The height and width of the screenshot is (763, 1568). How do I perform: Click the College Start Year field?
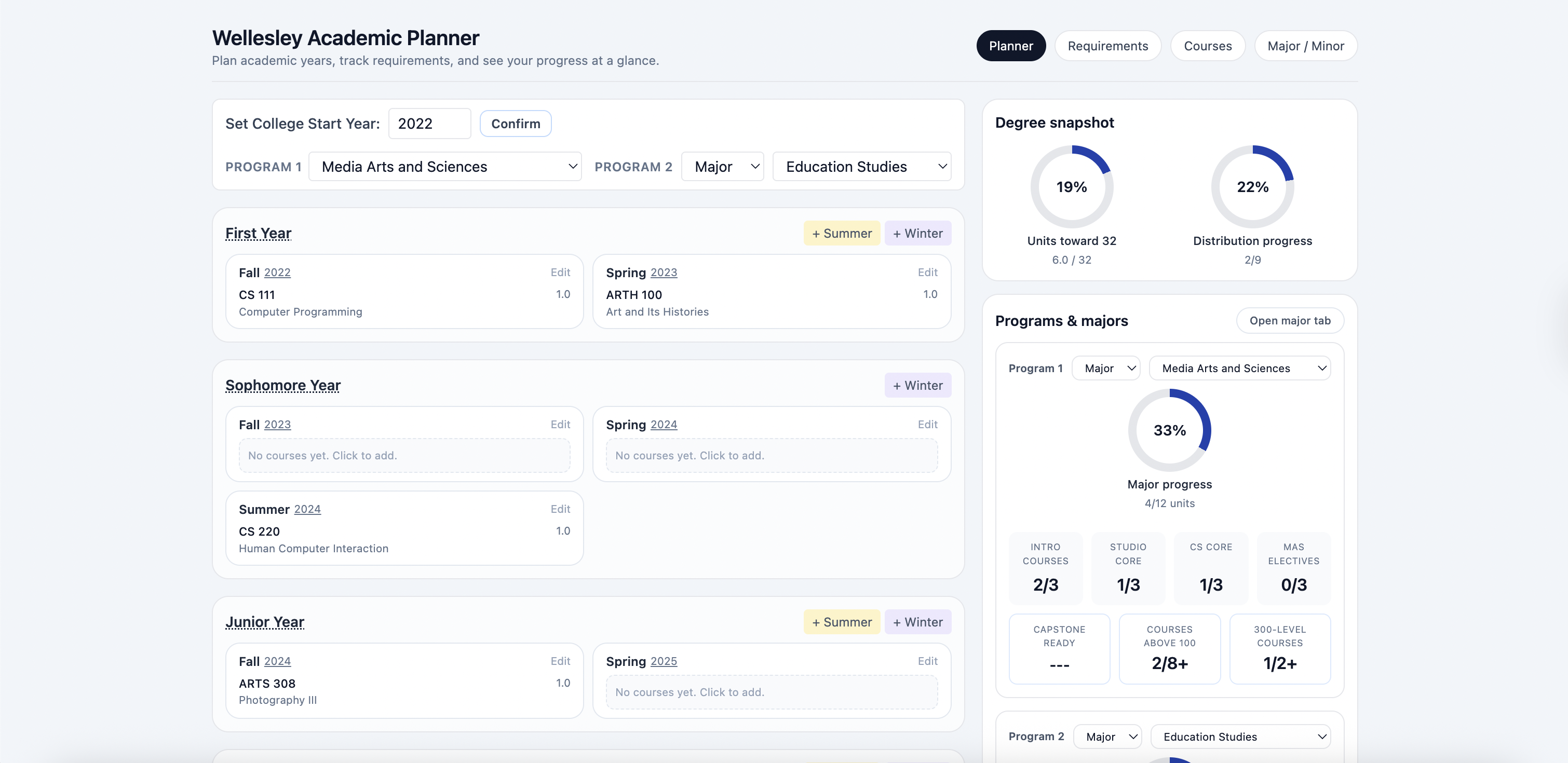(429, 124)
